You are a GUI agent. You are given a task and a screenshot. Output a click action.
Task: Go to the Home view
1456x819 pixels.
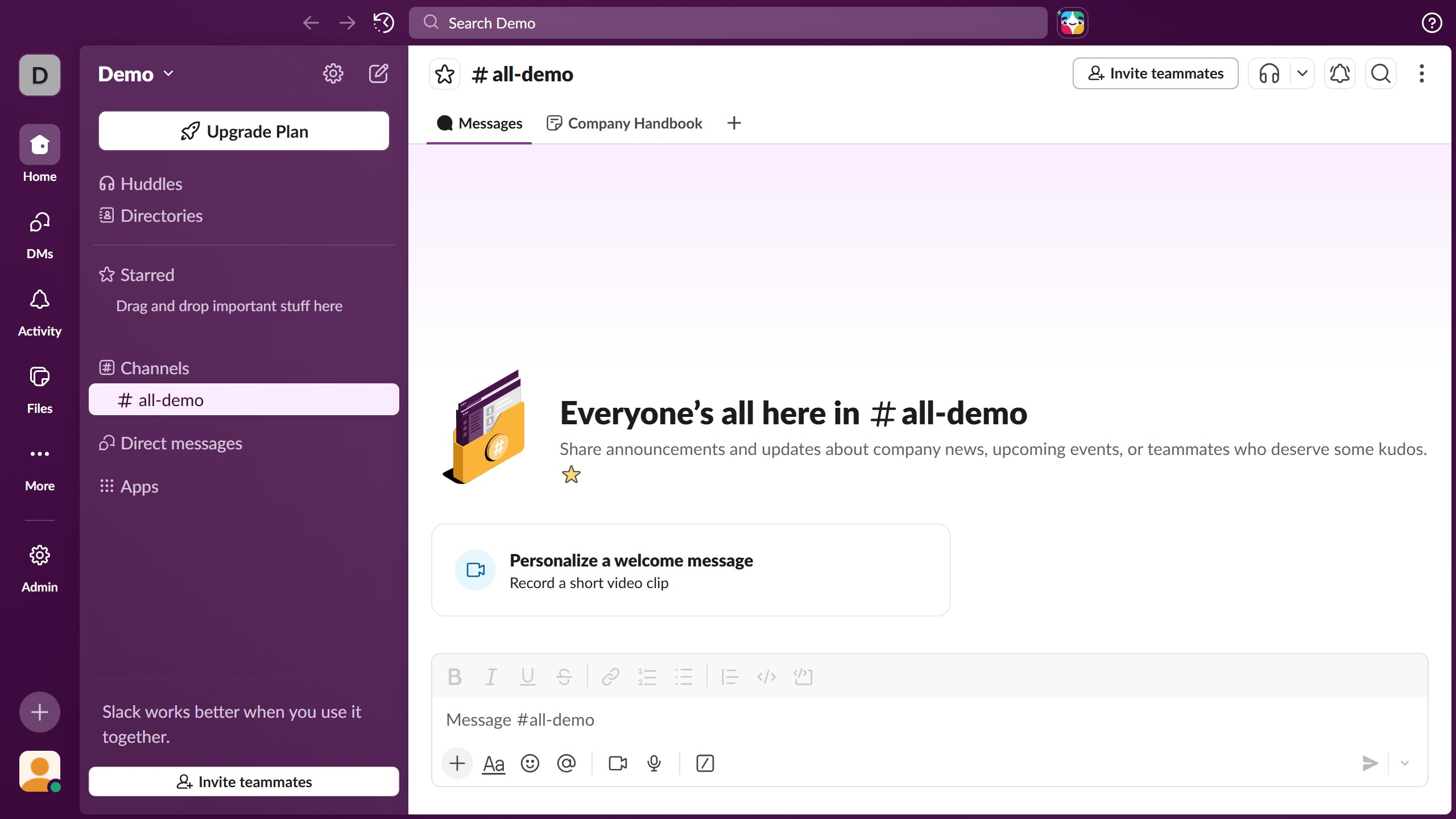[x=40, y=154]
